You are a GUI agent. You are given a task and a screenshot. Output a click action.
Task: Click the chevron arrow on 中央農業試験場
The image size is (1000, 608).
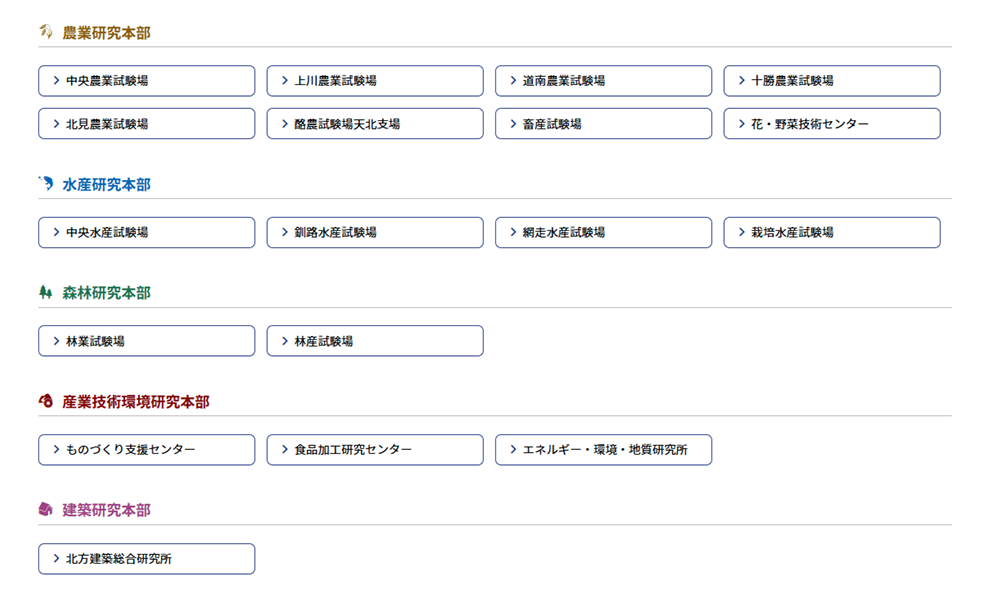(56, 81)
